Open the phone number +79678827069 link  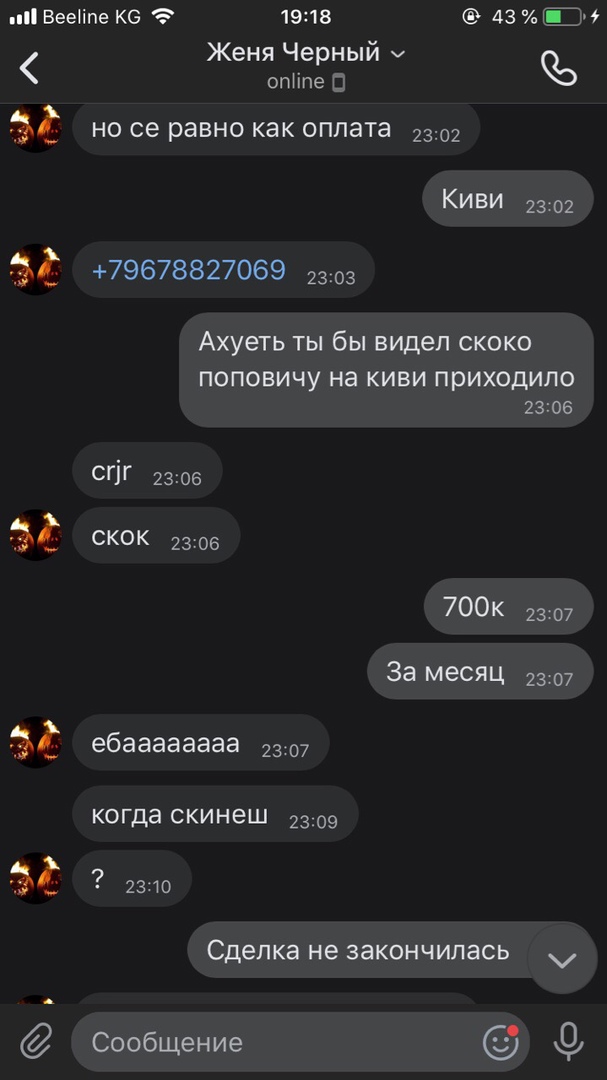(x=188, y=269)
